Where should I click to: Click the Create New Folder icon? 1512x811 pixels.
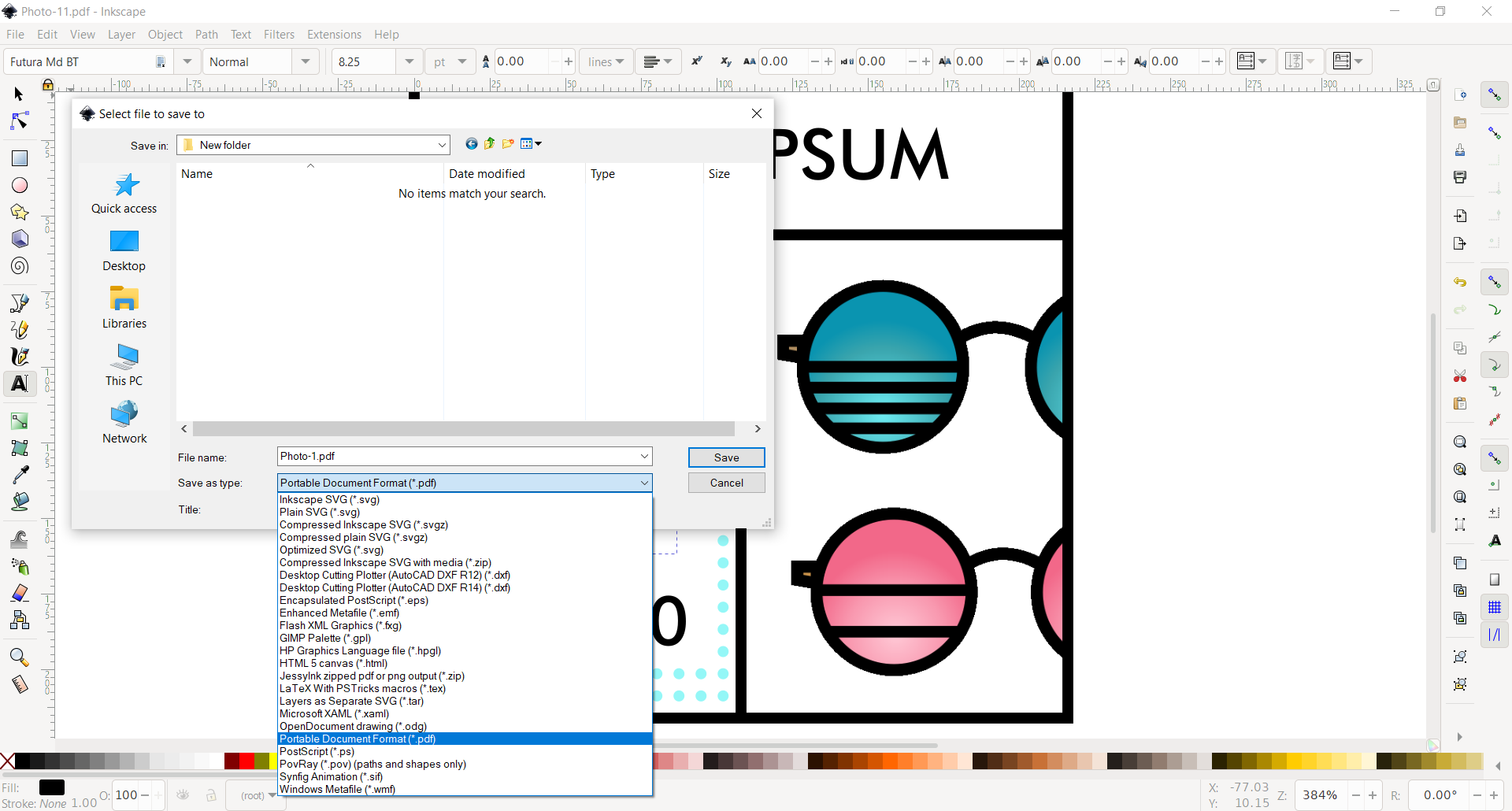coord(508,144)
